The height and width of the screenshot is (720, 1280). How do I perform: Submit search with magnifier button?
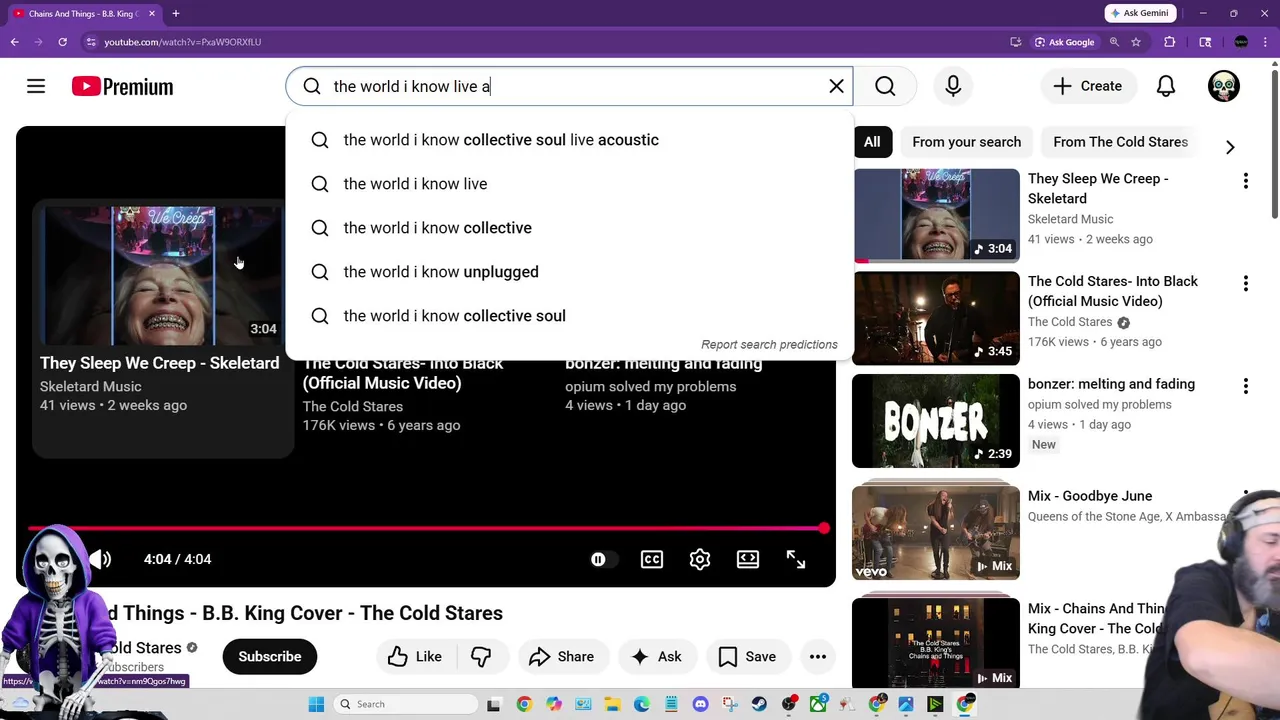pos(885,86)
